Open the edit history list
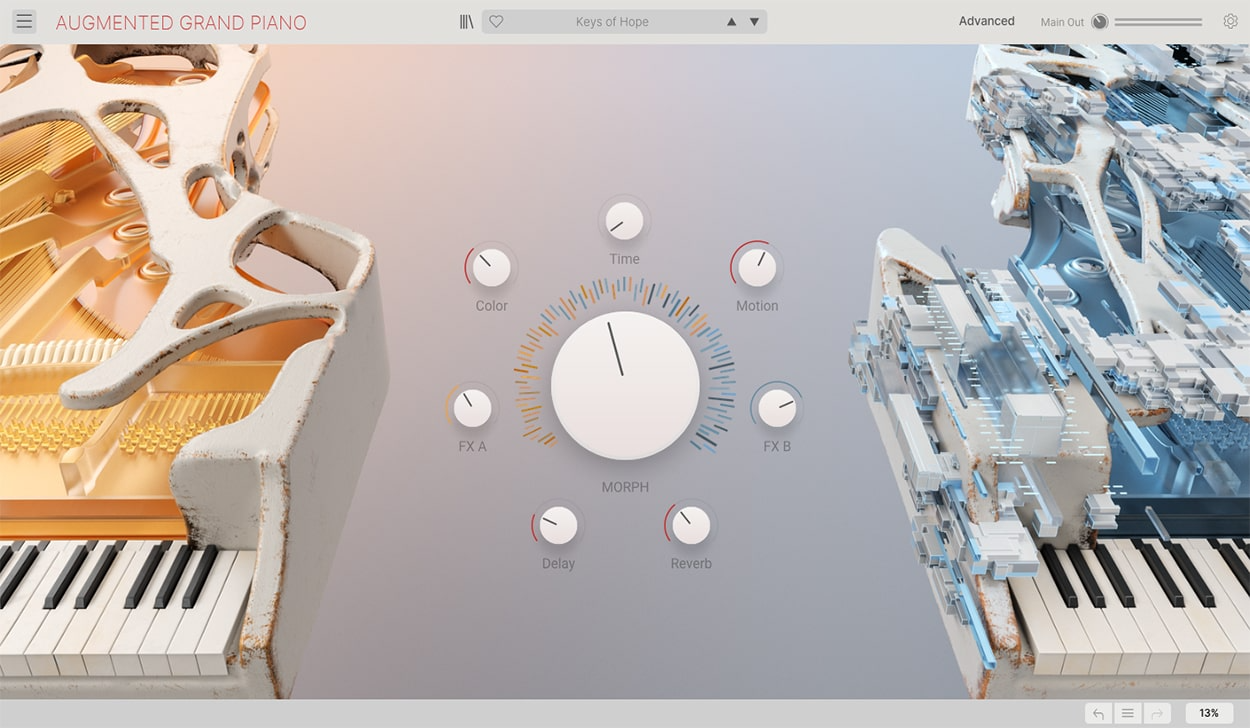Image resolution: width=1250 pixels, height=728 pixels. pyautogui.click(x=1127, y=713)
